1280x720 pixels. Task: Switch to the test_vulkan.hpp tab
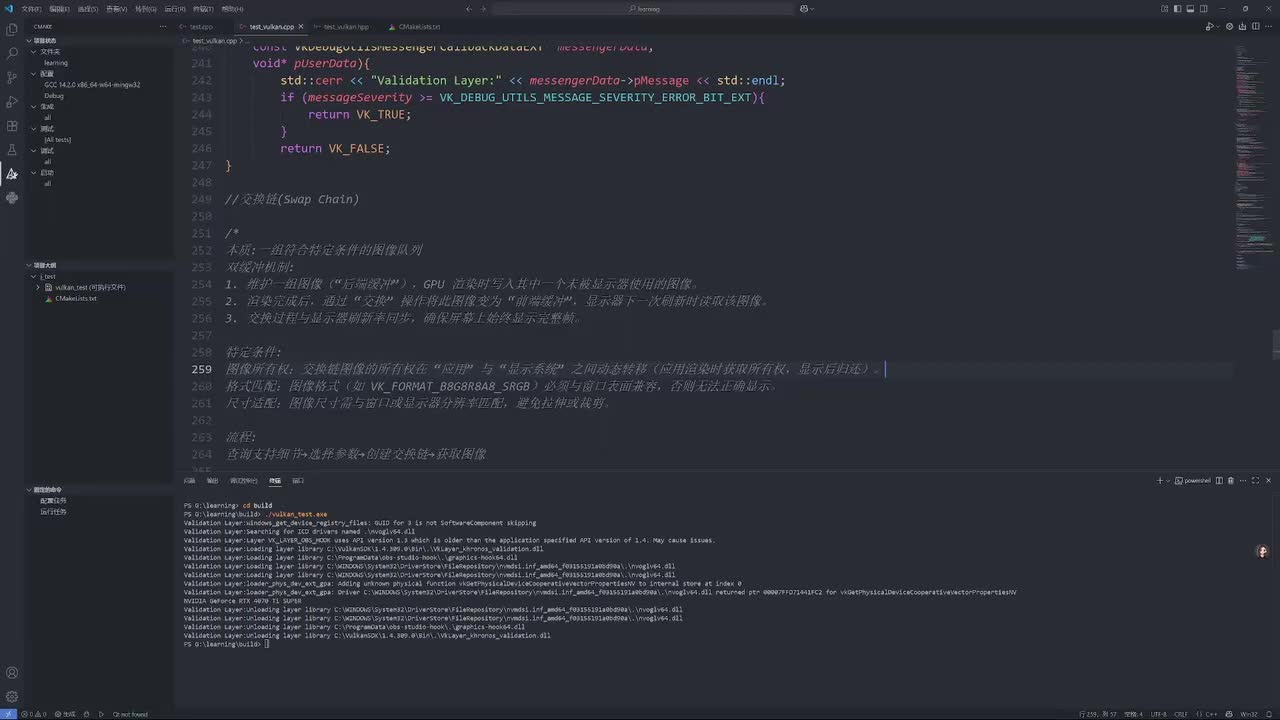click(346, 27)
